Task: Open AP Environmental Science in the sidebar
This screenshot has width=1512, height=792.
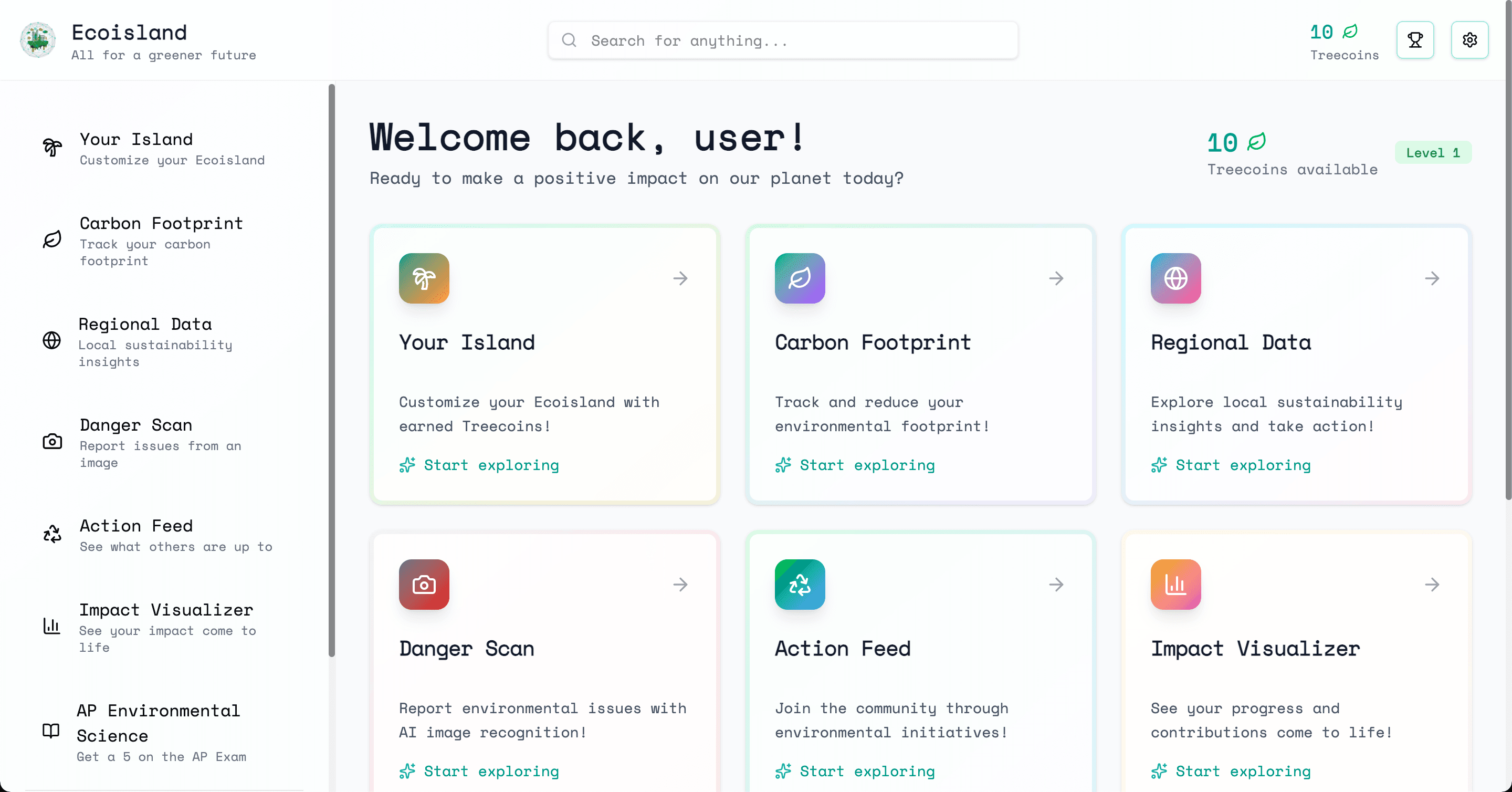Action: (164, 732)
